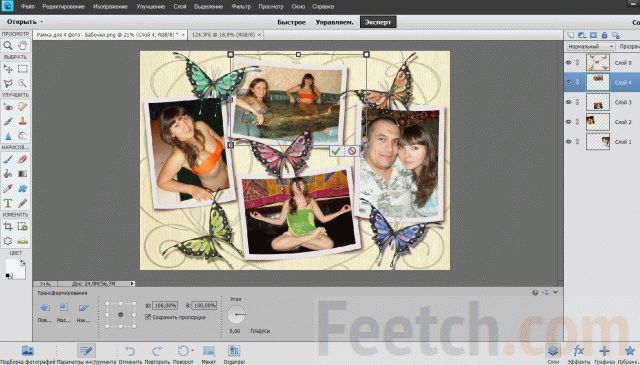The width and height of the screenshot is (640, 365).
Task: Choose the Skew transform mode icon
Action: click(x=83, y=308)
